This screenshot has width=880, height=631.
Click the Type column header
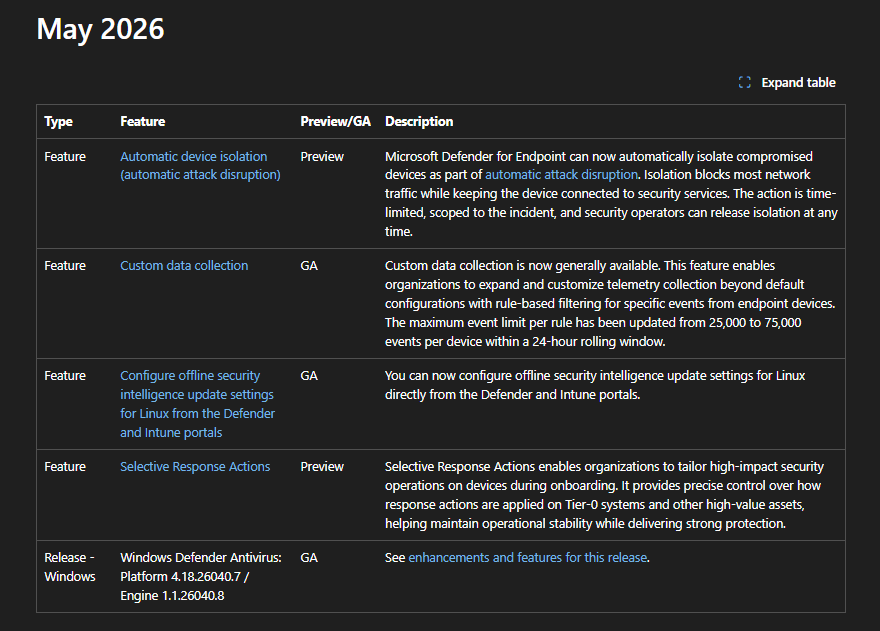(58, 121)
